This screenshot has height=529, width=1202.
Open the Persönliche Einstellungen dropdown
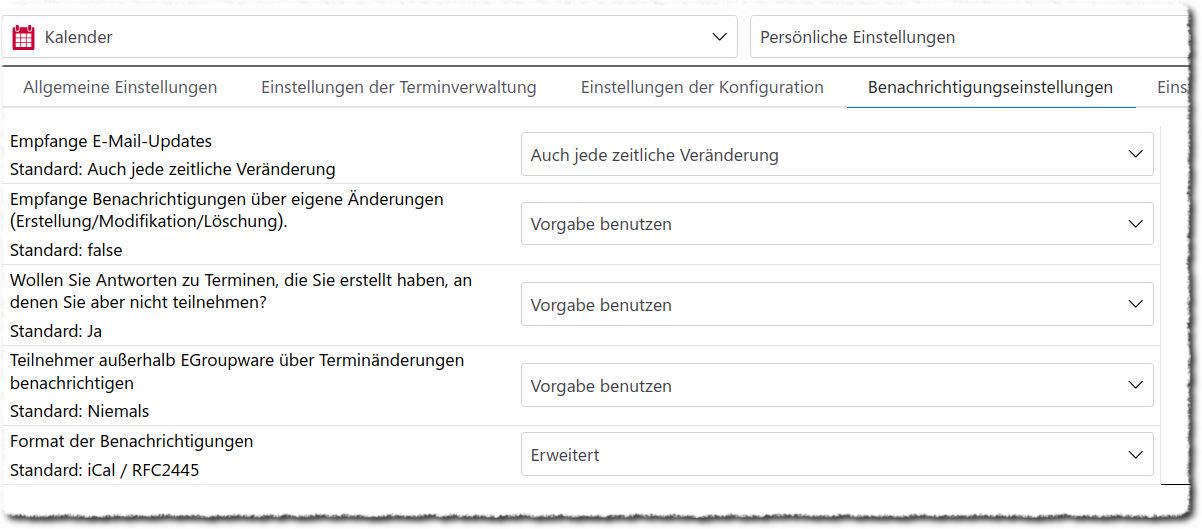[970, 37]
